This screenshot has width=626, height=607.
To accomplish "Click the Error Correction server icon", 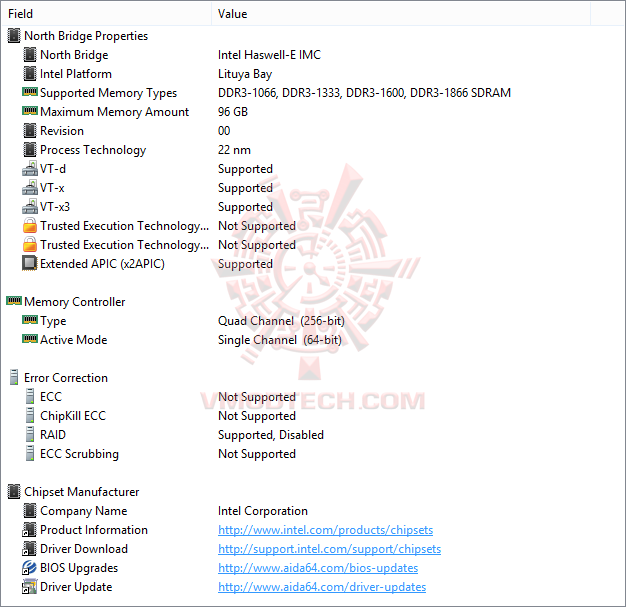I will pyautogui.click(x=14, y=377).
